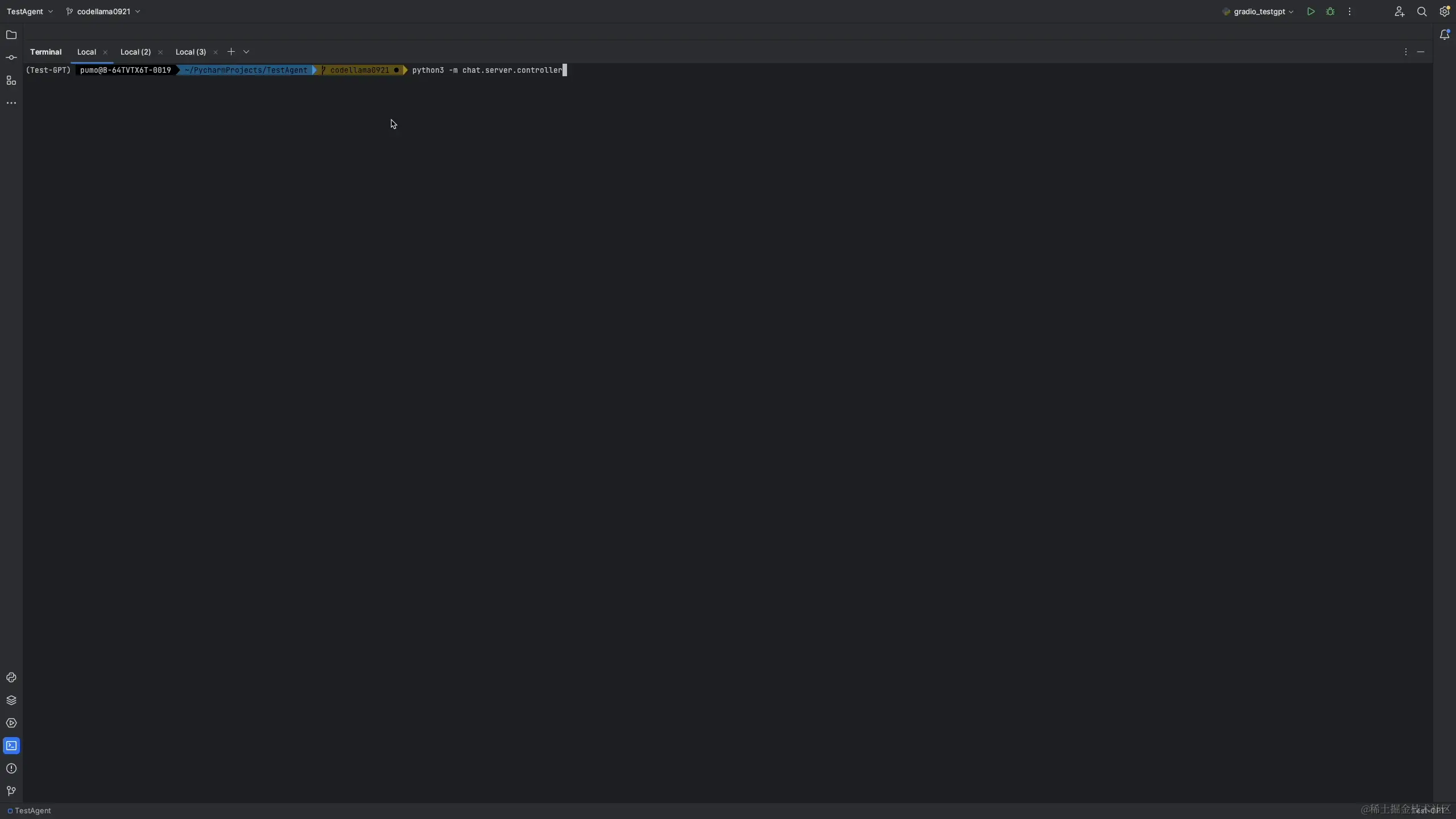Open the Python Console
Screen dimensions: 1456x819
click(x=11, y=677)
